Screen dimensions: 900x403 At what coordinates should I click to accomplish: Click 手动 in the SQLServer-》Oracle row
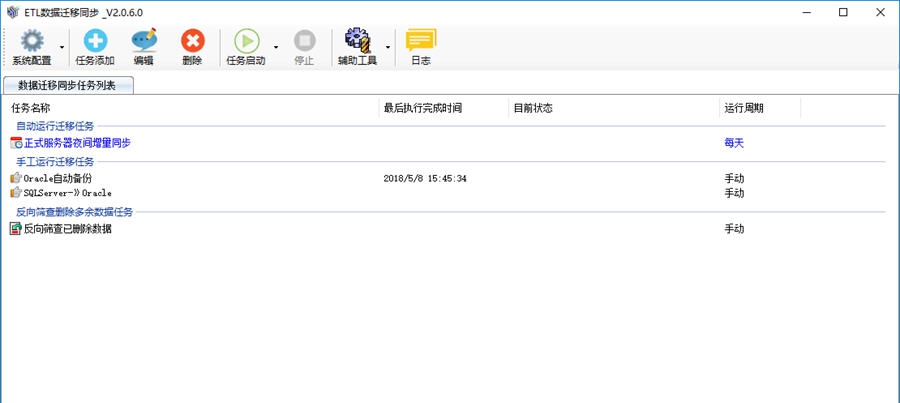coord(734,193)
